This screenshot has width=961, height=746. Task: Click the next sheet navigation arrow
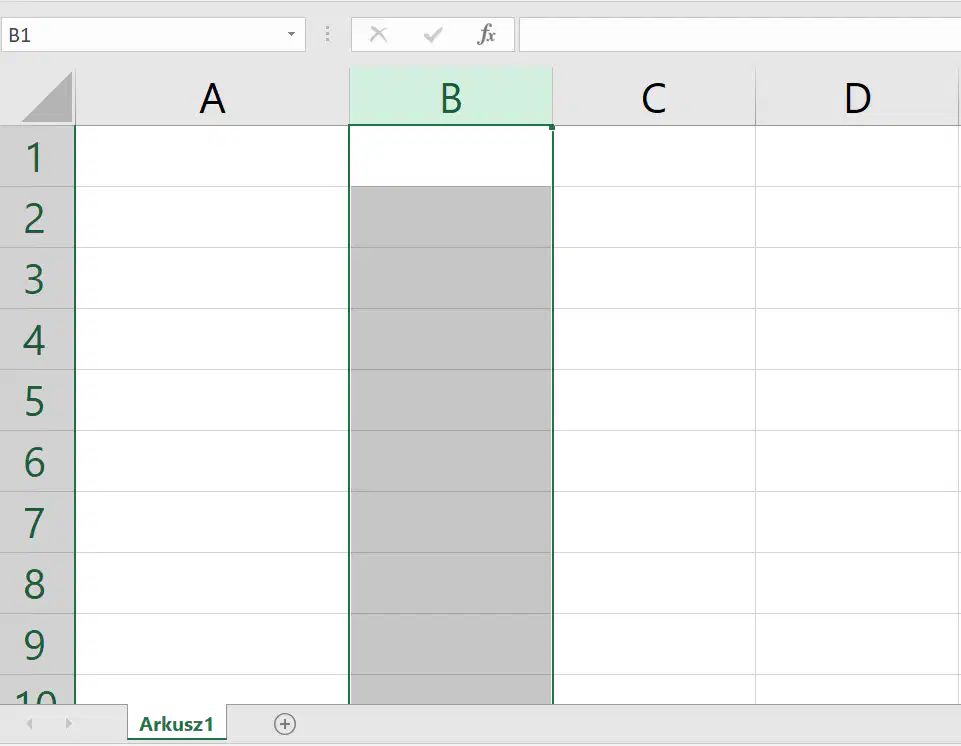68,724
